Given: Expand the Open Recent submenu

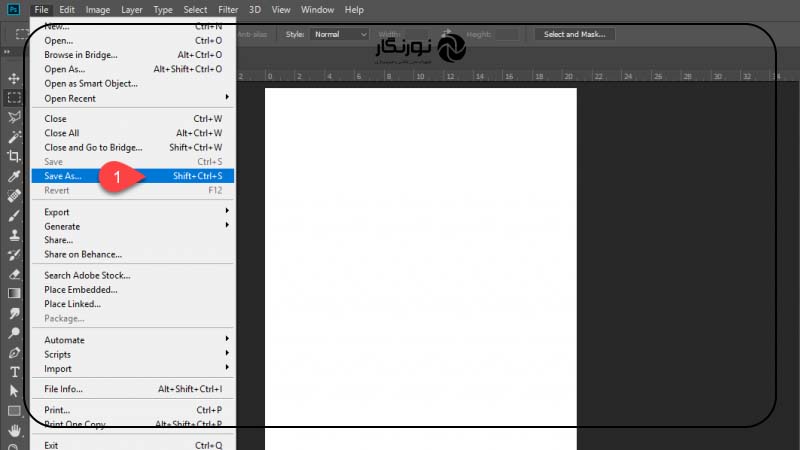Looking at the screenshot, I should [x=133, y=98].
